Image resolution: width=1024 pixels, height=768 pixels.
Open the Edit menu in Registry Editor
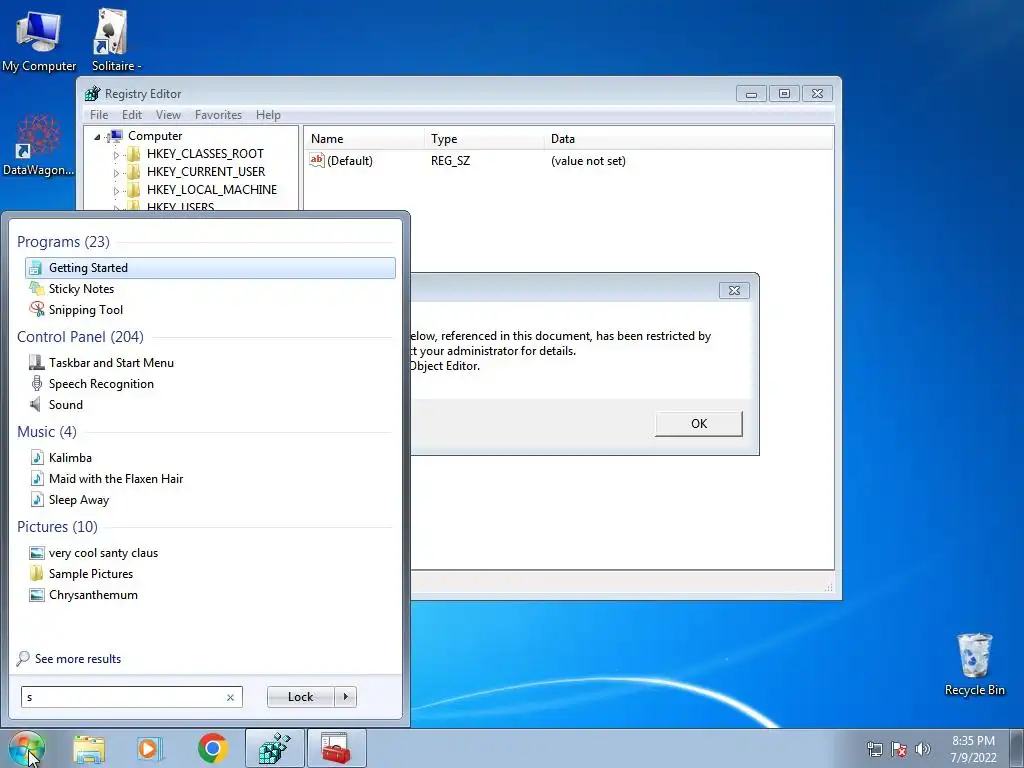[x=131, y=115]
